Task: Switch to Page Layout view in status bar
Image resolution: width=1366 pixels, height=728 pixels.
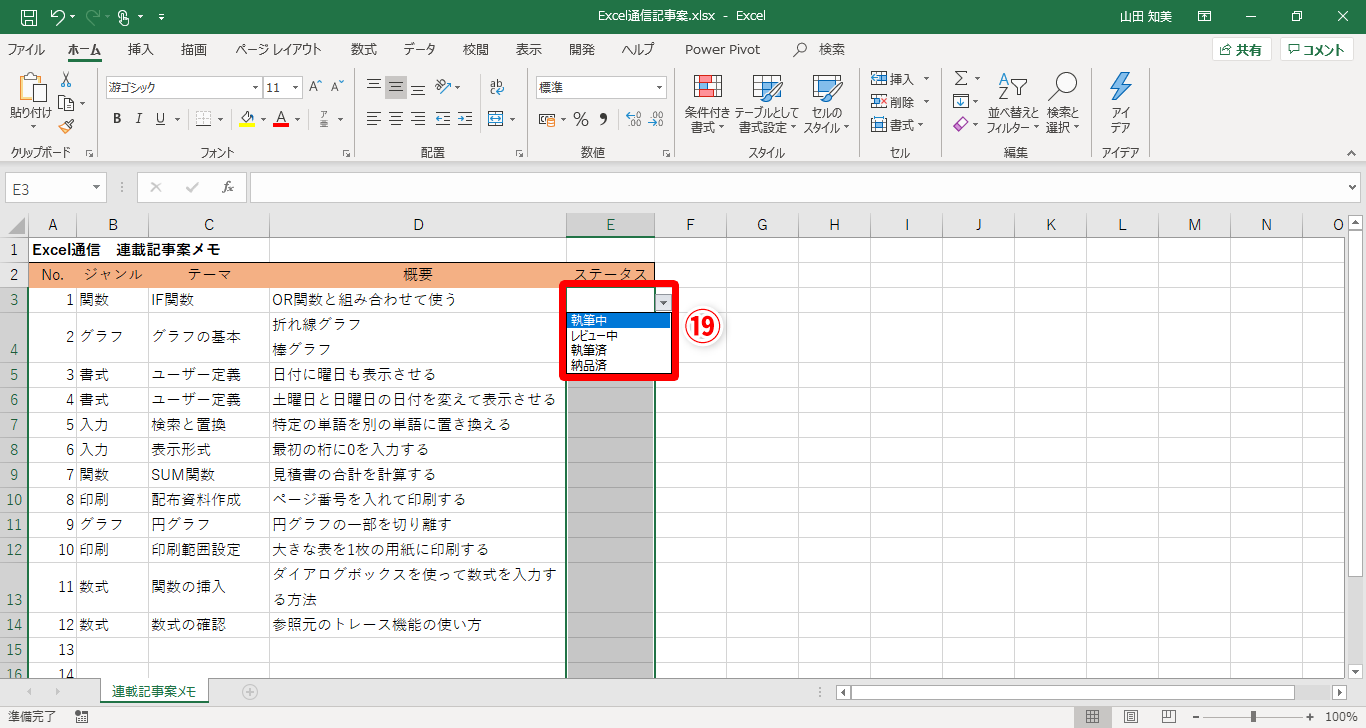Action: pos(1131,717)
